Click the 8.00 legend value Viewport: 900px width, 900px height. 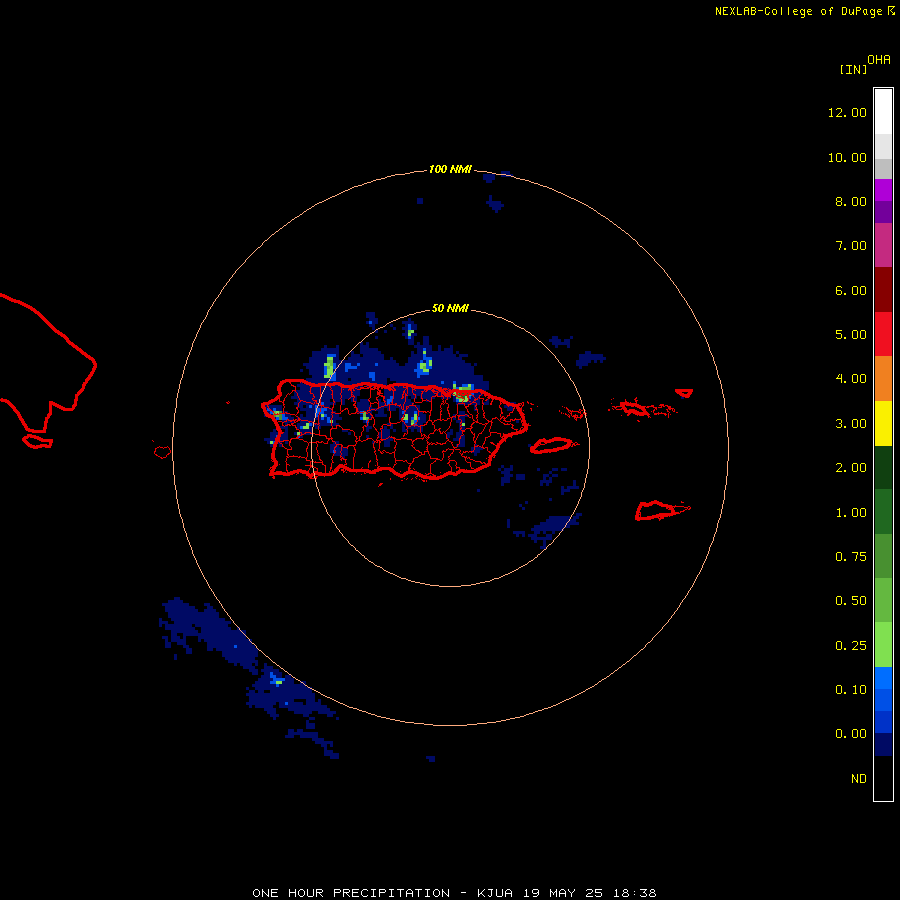click(x=851, y=201)
